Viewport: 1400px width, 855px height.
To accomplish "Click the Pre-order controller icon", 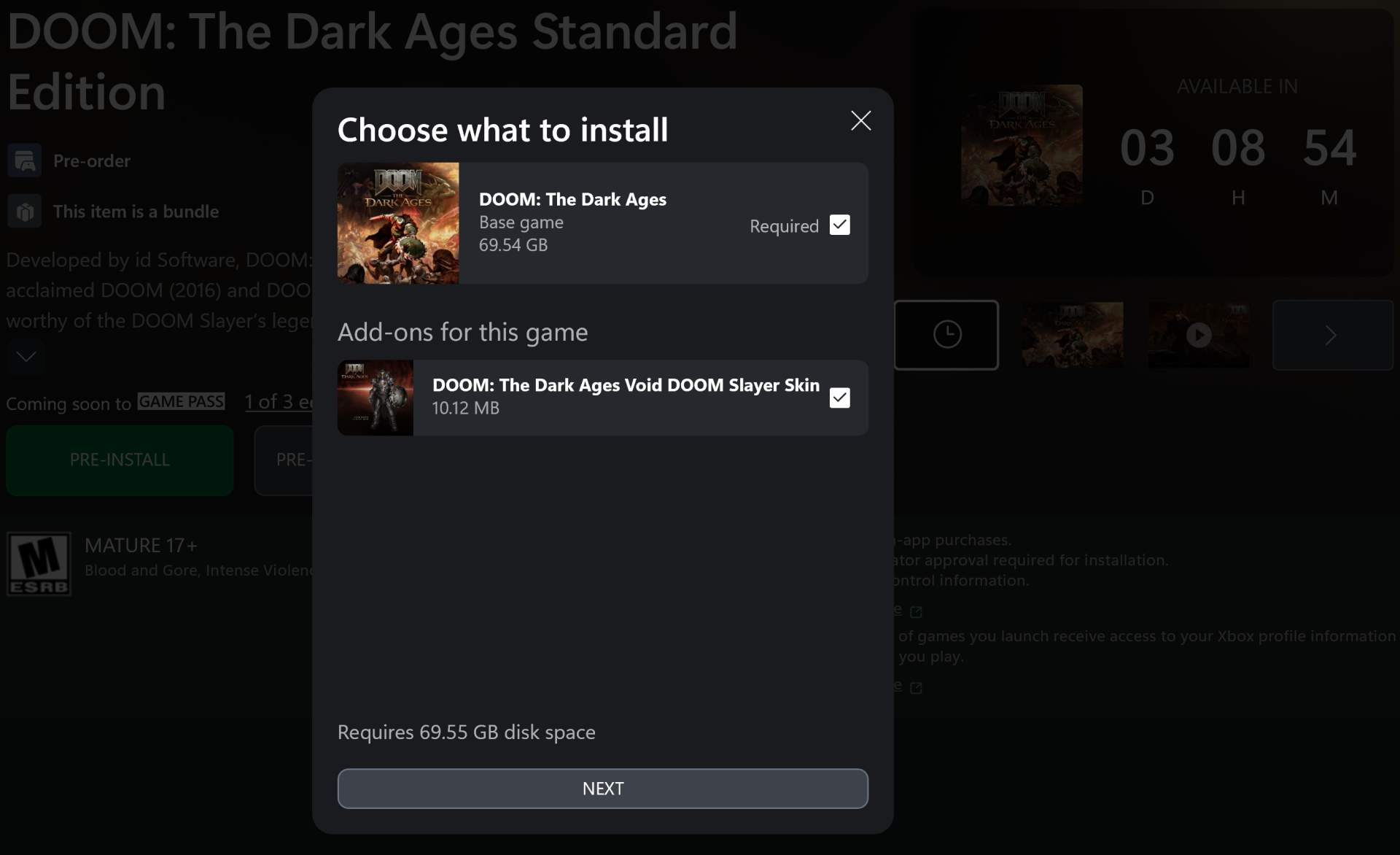I will [25, 160].
